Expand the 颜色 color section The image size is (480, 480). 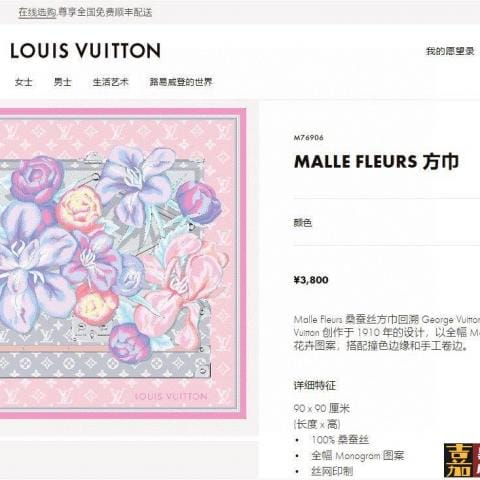point(303,222)
